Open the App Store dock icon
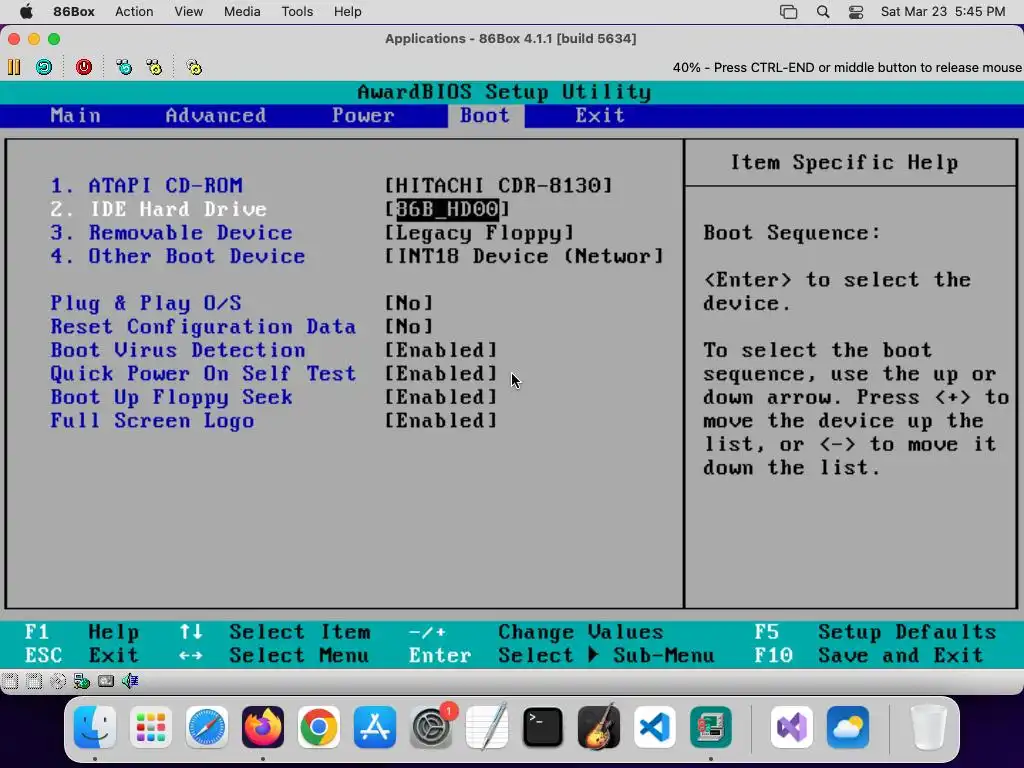Image resolution: width=1024 pixels, height=768 pixels. (375, 727)
